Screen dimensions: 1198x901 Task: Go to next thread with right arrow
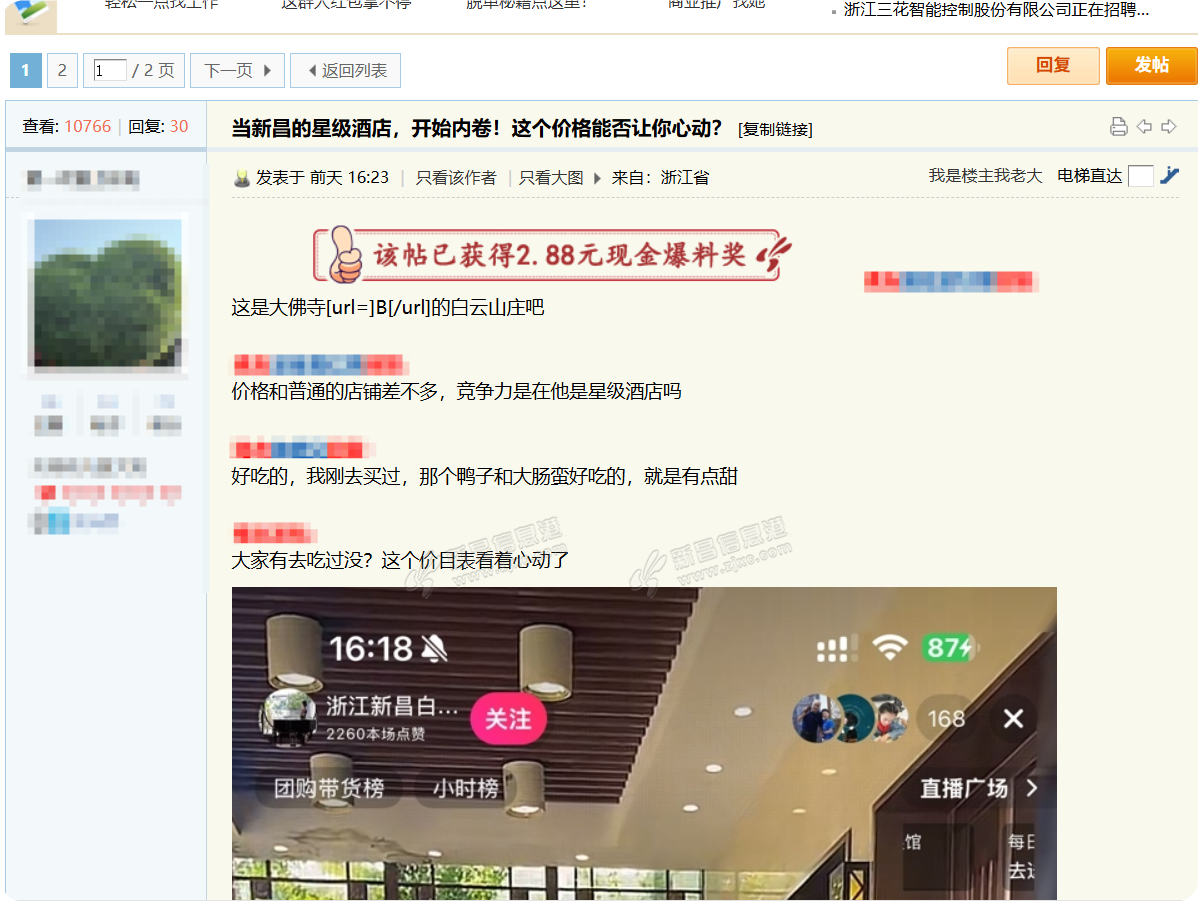(x=1168, y=127)
